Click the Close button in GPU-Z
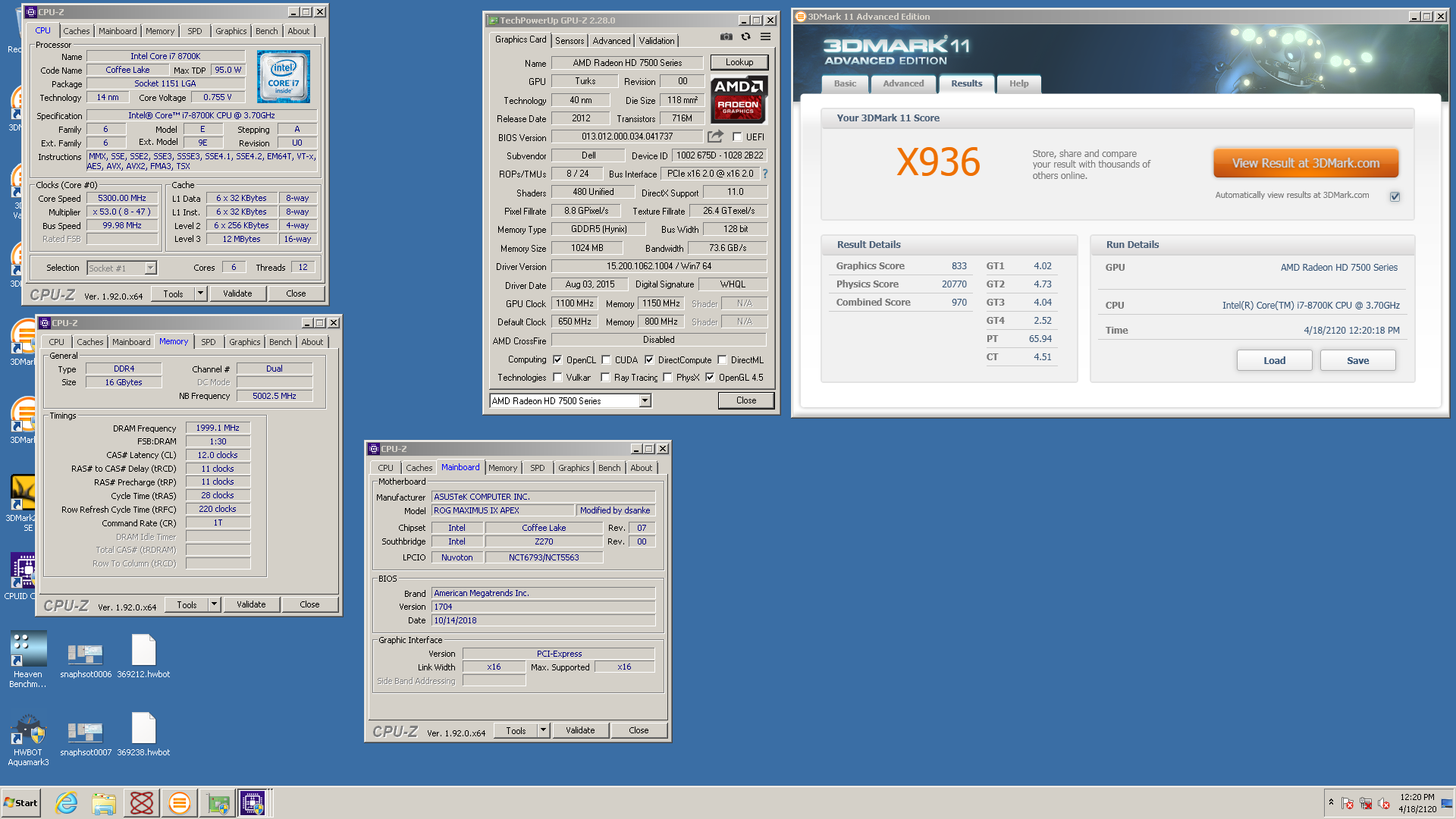Screen dimensions: 1456x819 pos(746,400)
